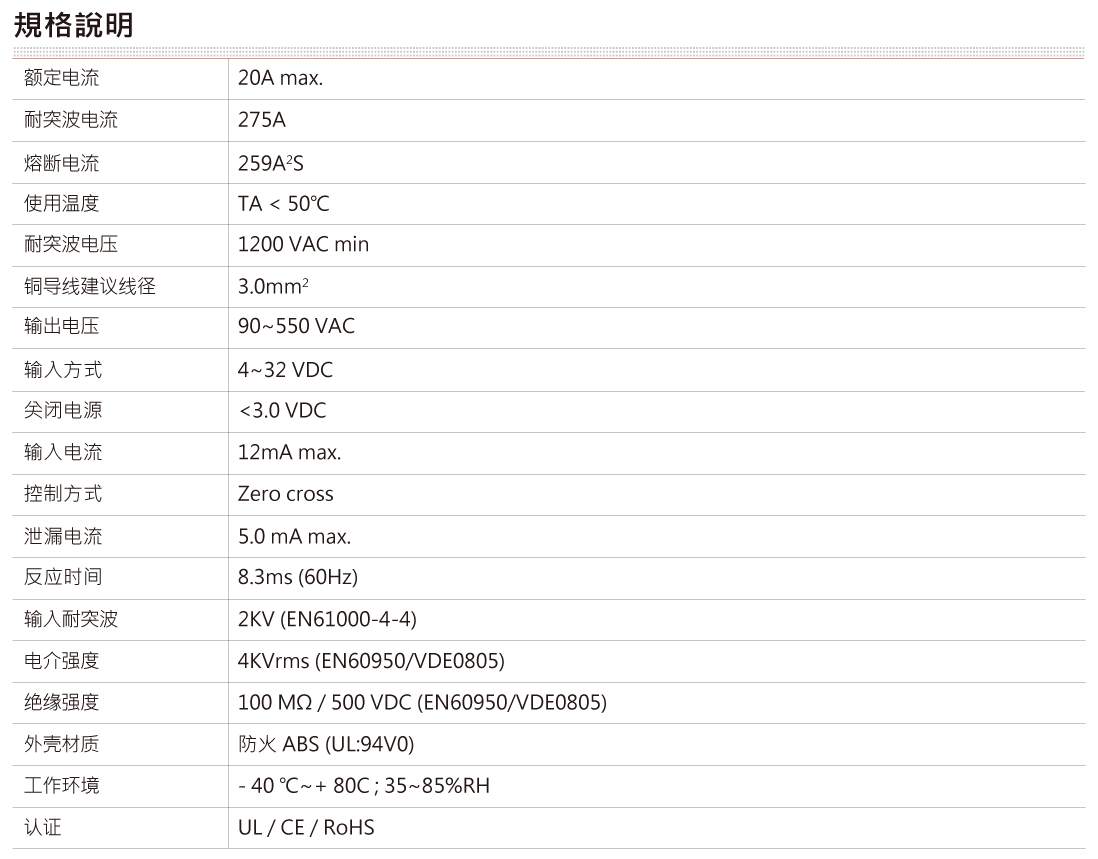Click the 额定电流 row label
This screenshot has height=859, width=1098.
pos(62,78)
